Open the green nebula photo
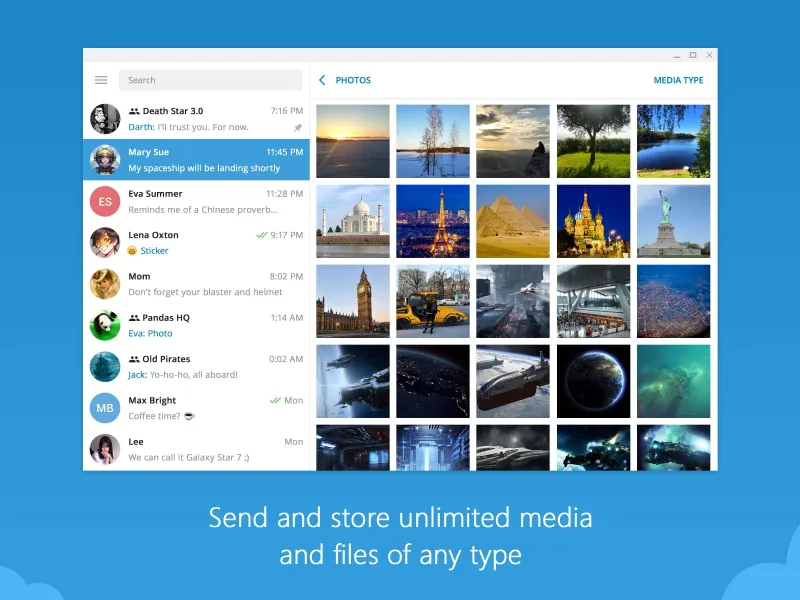 point(673,381)
